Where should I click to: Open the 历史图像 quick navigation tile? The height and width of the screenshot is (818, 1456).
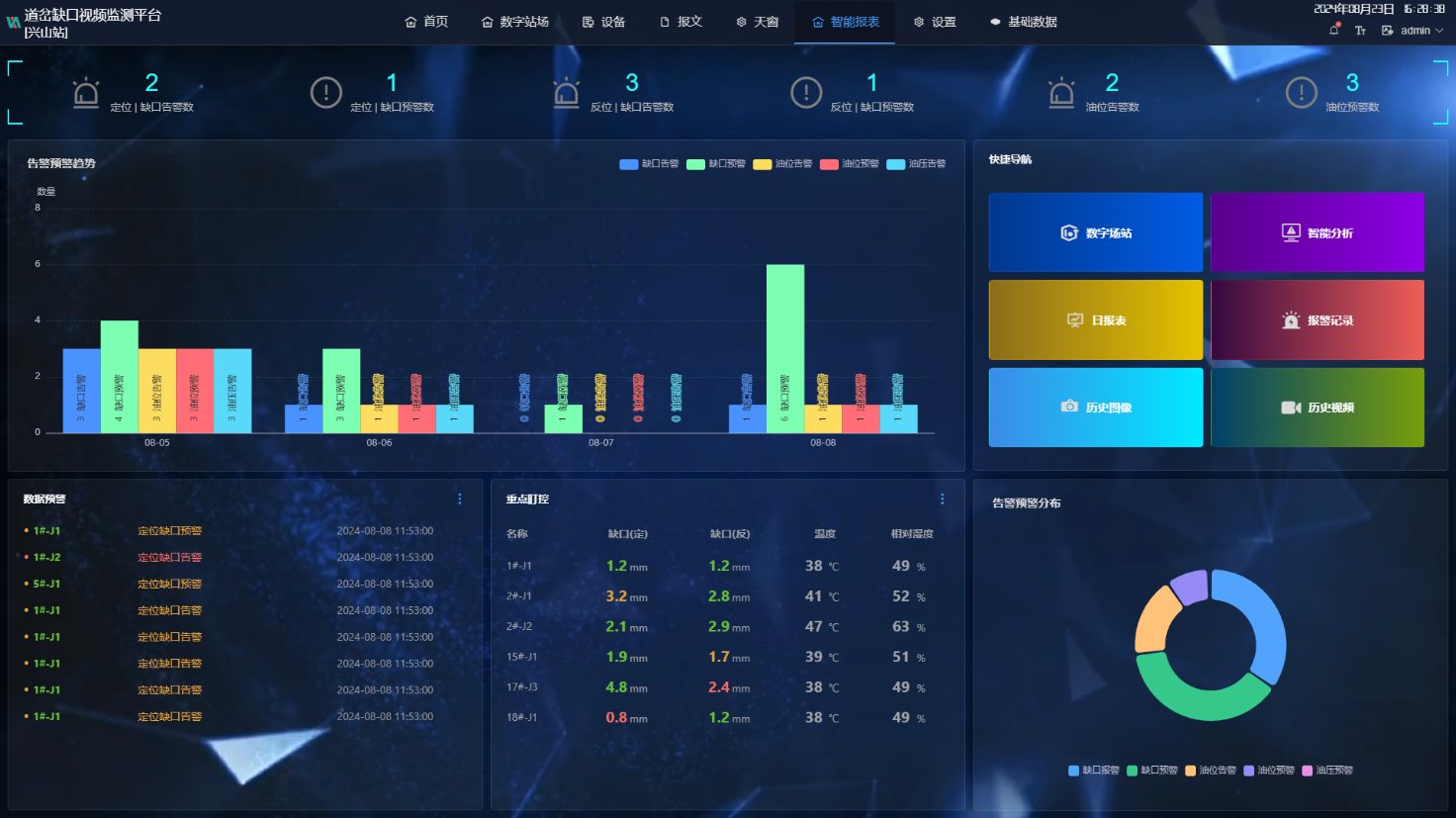pos(1096,408)
